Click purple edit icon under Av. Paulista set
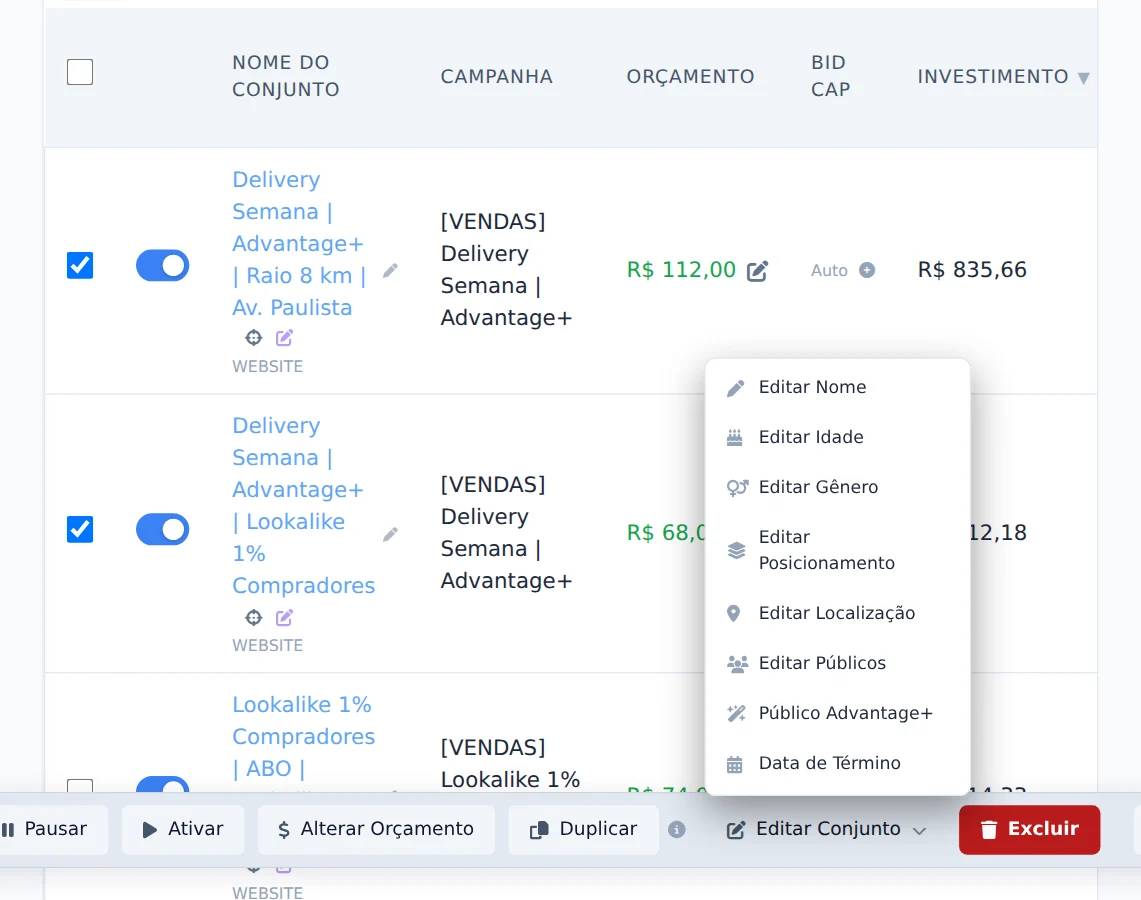The image size is (1141, 900). 285,338
